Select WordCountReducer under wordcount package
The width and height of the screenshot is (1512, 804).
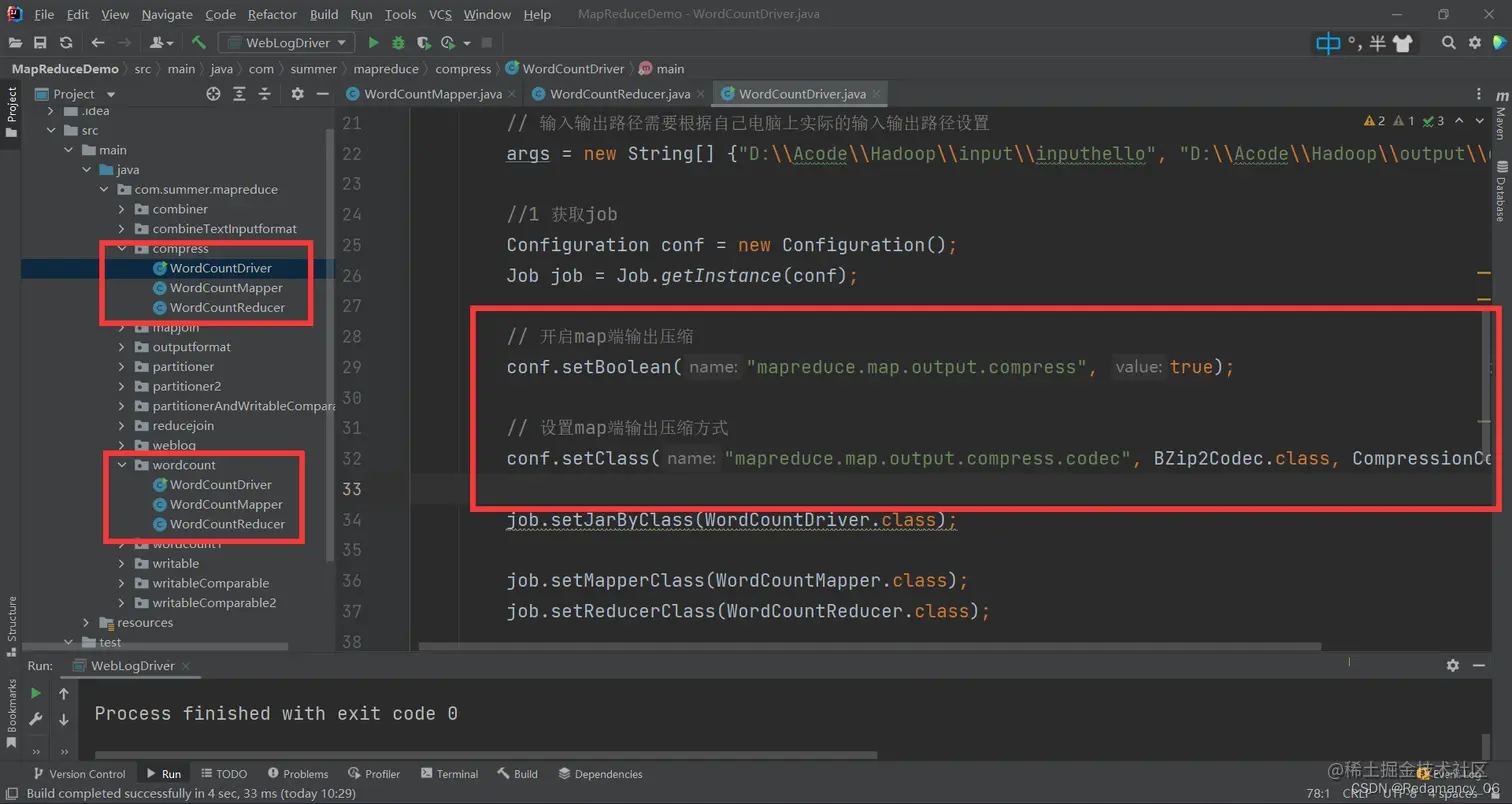227,524
